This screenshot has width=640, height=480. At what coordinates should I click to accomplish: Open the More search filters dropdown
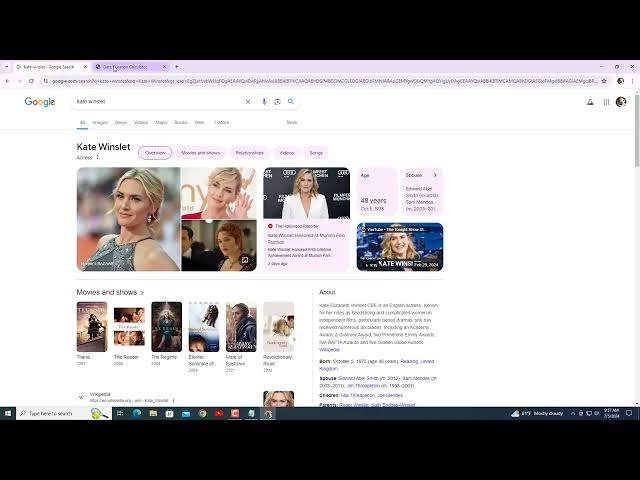click(x=222, y=122)
